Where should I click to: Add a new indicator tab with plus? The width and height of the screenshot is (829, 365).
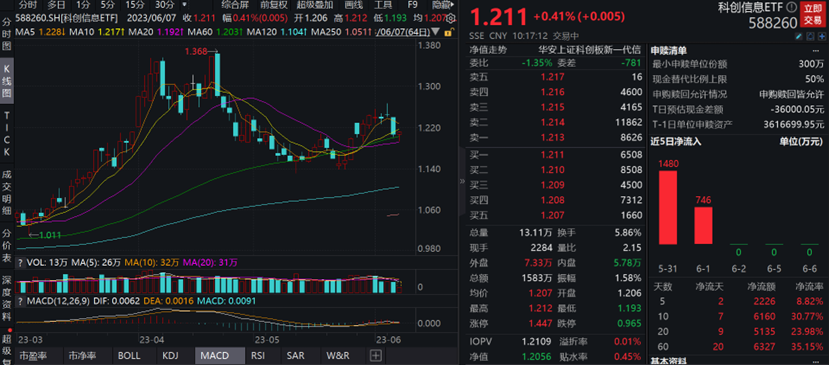tap(375, 355)
